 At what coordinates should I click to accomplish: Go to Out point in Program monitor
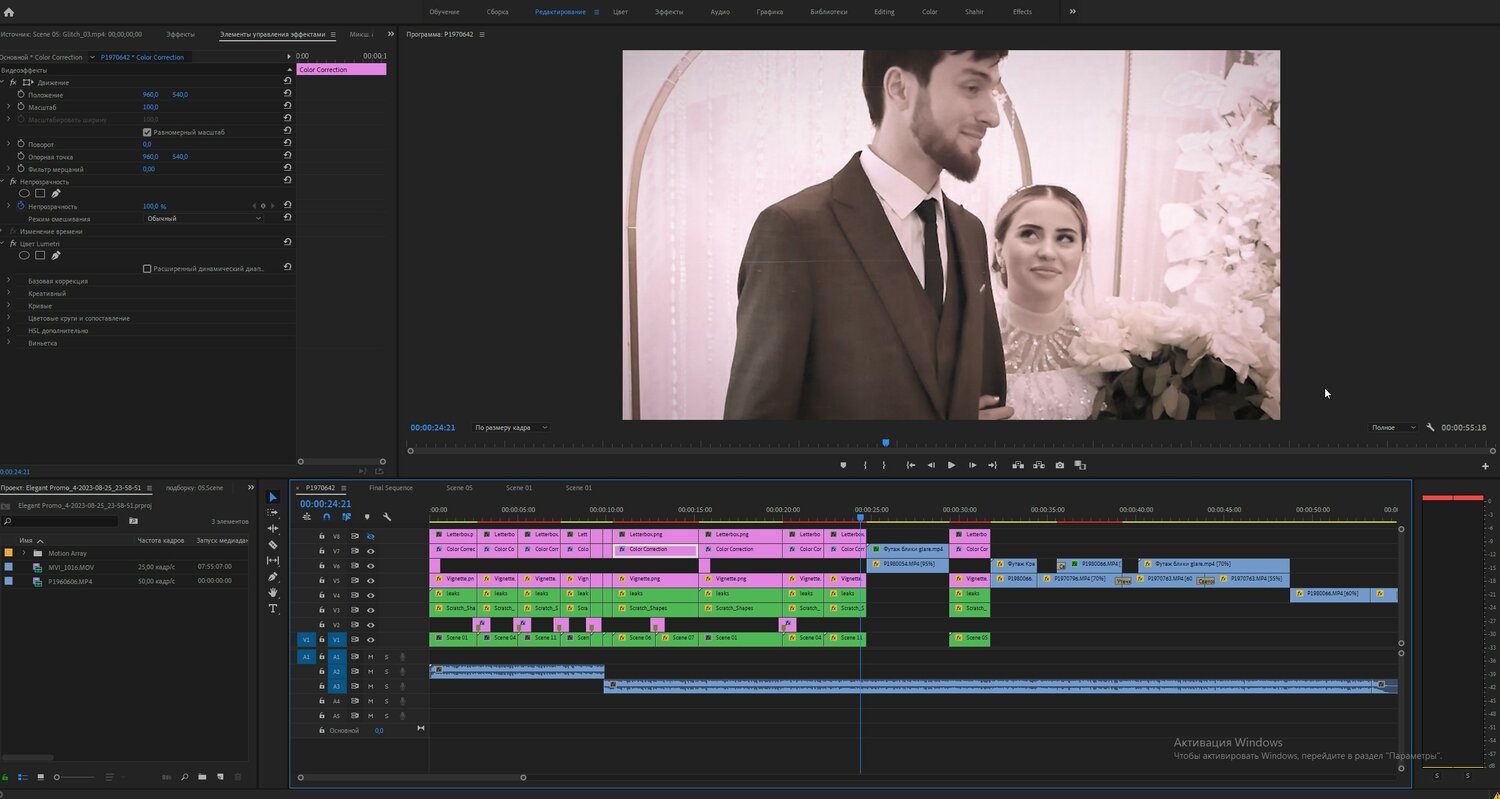click(992, 465)
